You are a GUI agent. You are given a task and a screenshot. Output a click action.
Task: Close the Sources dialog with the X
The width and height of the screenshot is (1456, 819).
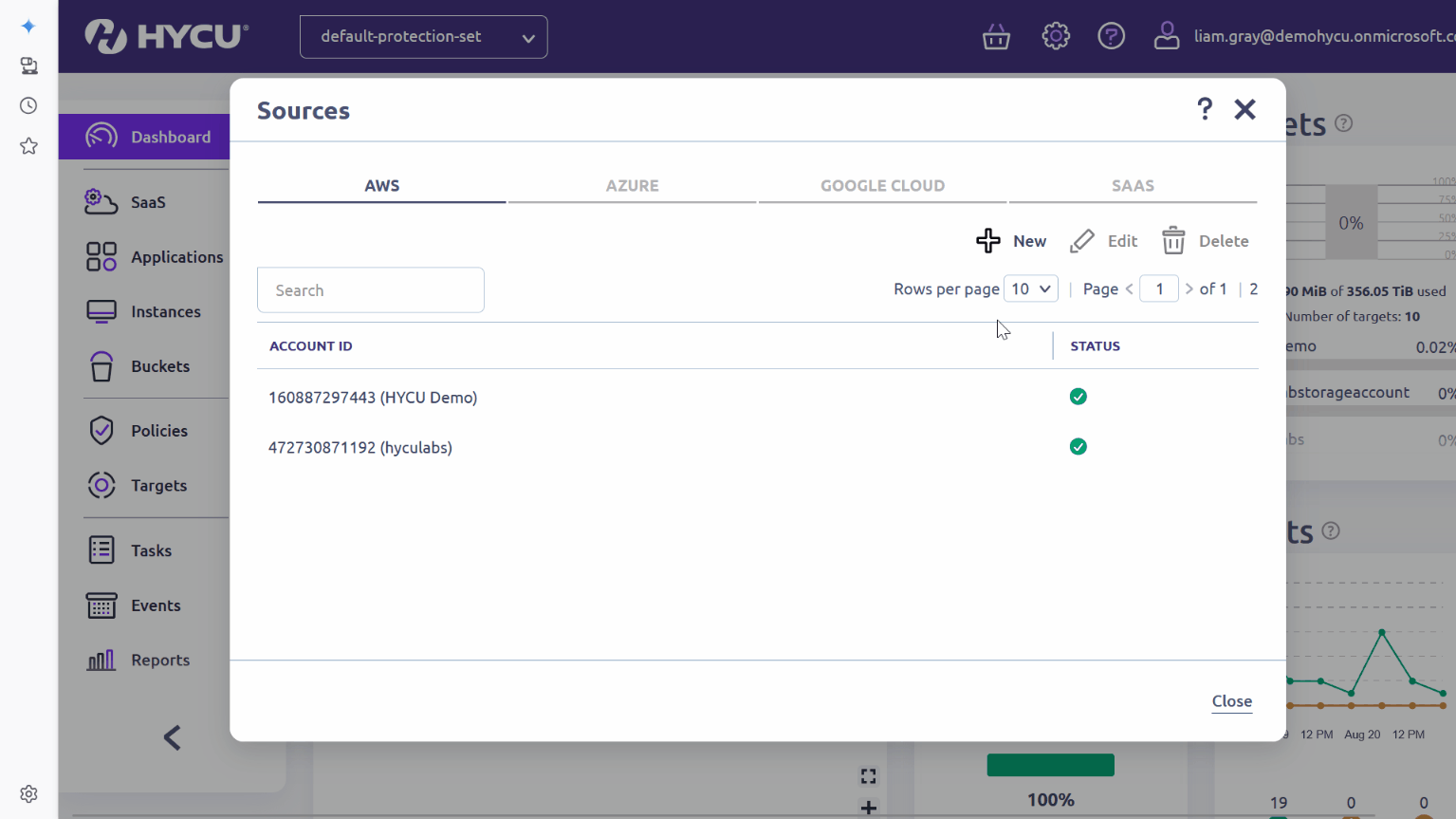tap(1244, 109)
